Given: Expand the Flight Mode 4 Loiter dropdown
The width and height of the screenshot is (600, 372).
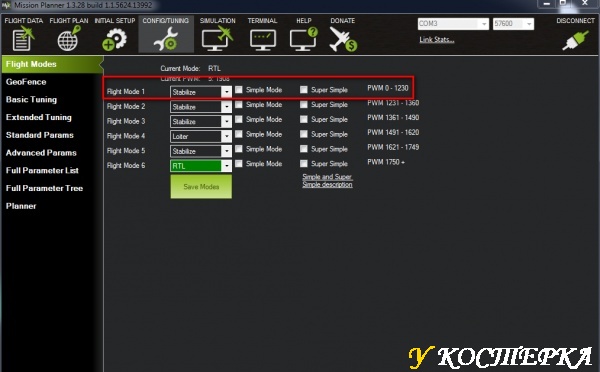Looking at the screenshot, I should (227, 136).
